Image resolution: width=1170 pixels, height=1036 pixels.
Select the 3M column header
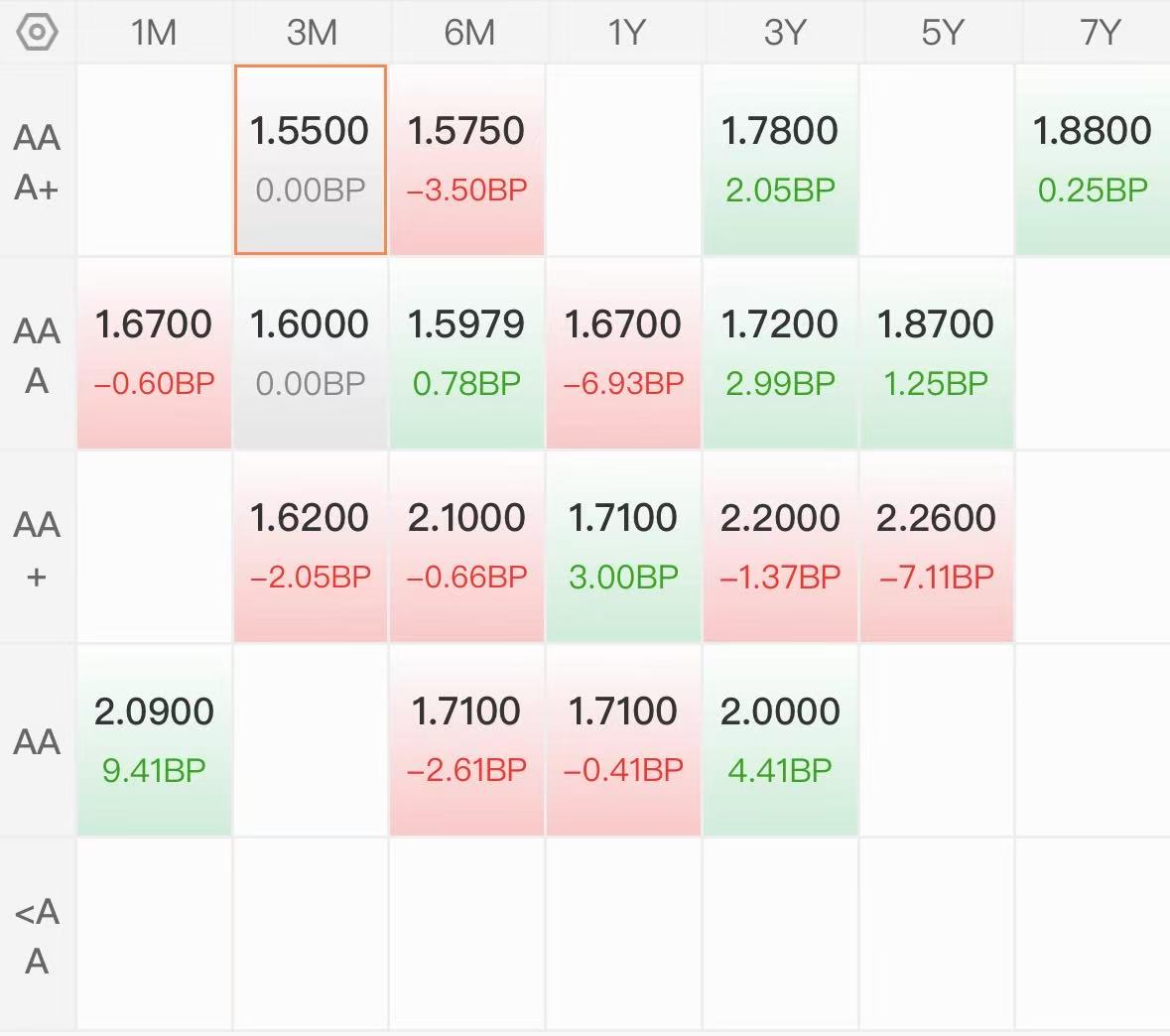(x=312, y=32)
